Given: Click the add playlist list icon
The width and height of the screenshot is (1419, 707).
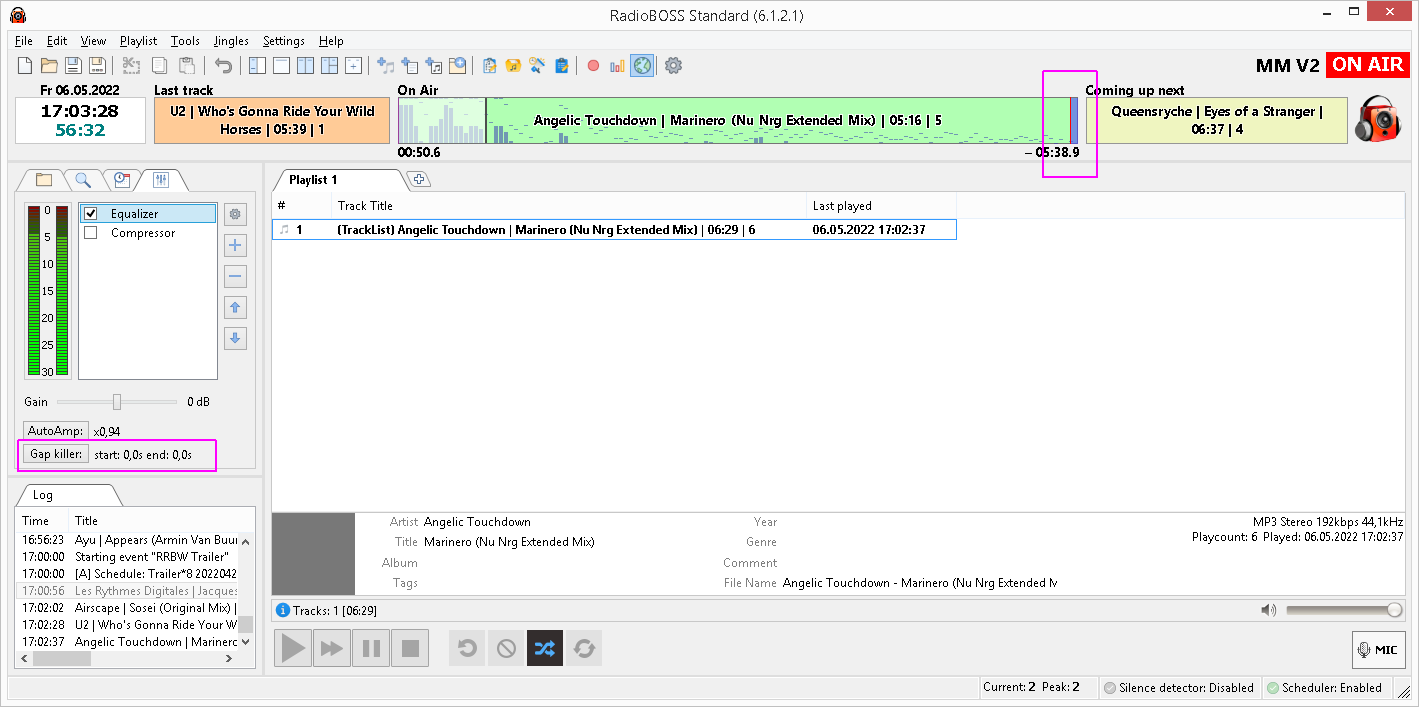Looking at the screenshot, I should tap(410, 66).
